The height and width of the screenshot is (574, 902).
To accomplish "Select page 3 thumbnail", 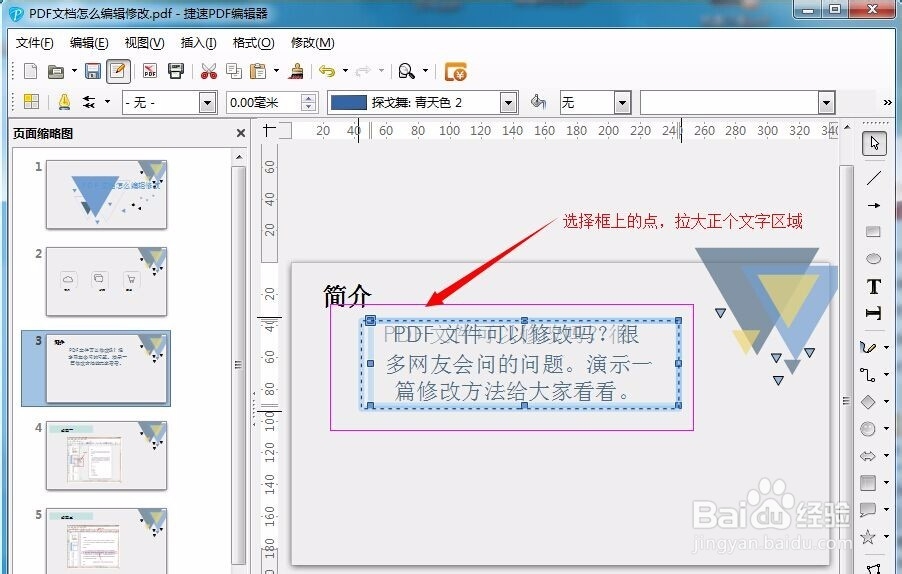I will 106,368.
